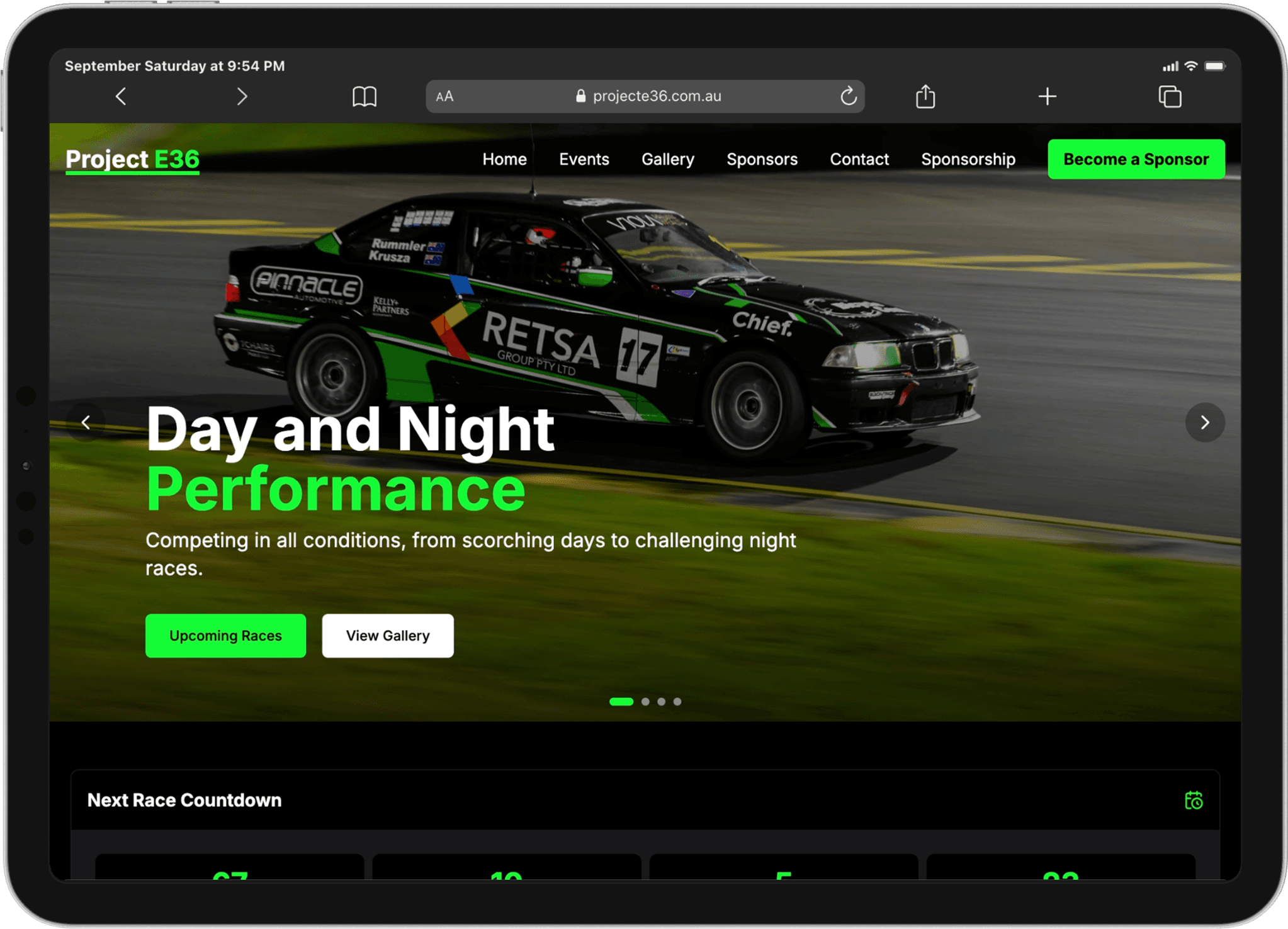
Task: Click the View Gallery button
Action: [388, 636]
